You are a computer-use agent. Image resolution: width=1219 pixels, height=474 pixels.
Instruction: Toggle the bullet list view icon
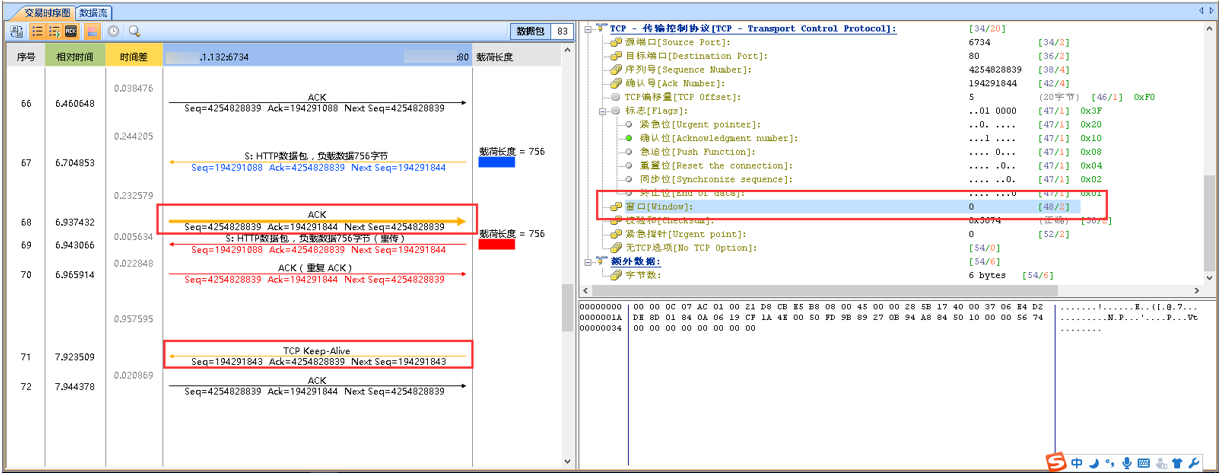[x=37, y=32]
